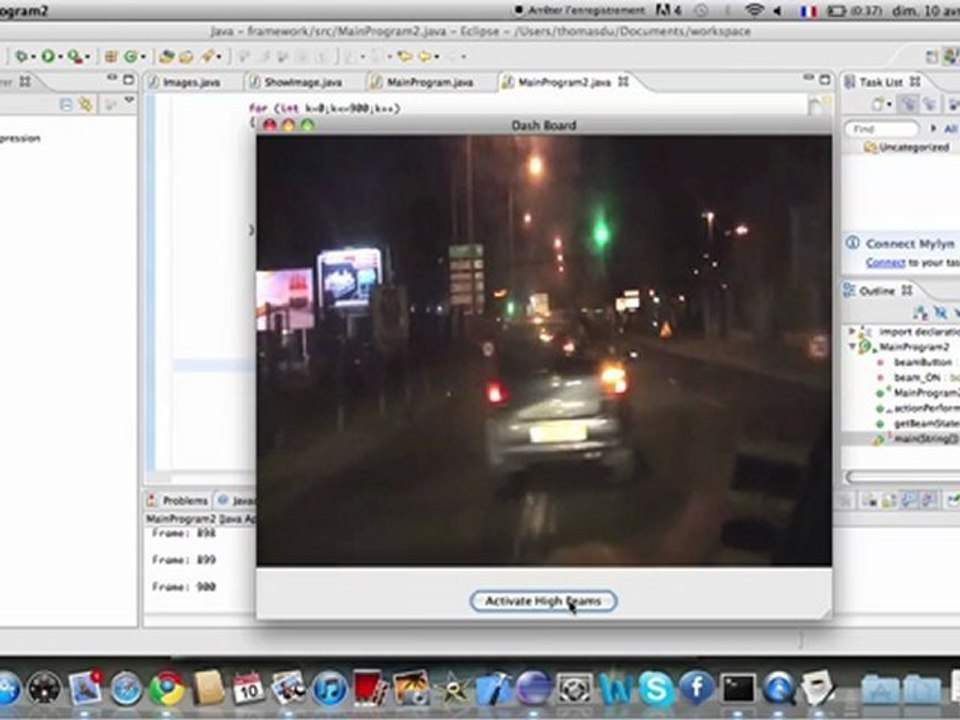
Task: Click the dash cam video in Dash Board
Action: pos(544,350)
